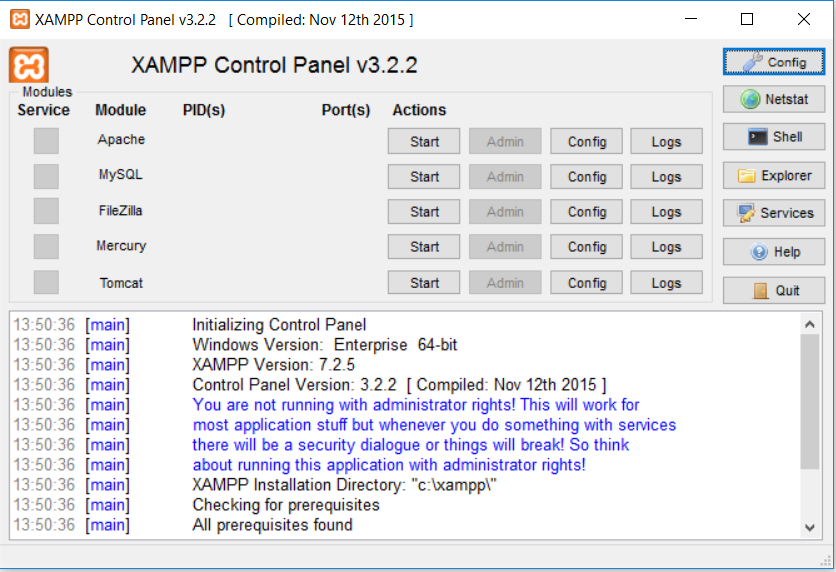This screenshot has width=836, height=572.
Task: Open Config with the wrench icon
Action: 773,62
